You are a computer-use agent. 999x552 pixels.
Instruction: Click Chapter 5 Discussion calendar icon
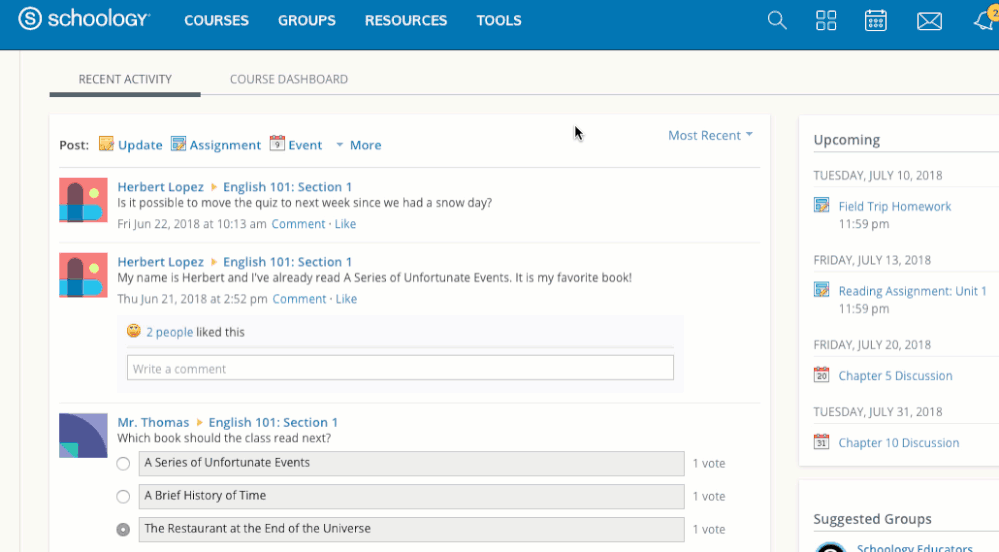click(821, 374)
